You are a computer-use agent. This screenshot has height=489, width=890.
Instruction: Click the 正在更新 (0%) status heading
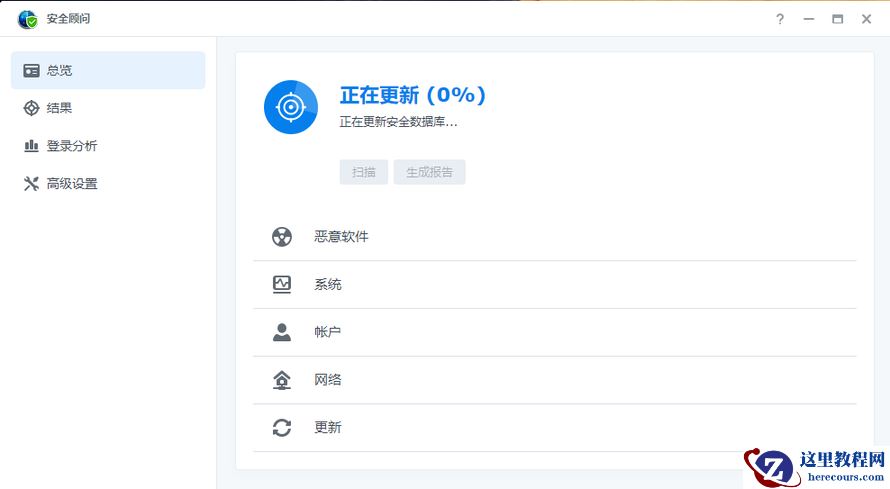pyautogui.click(x=413, y=95)
